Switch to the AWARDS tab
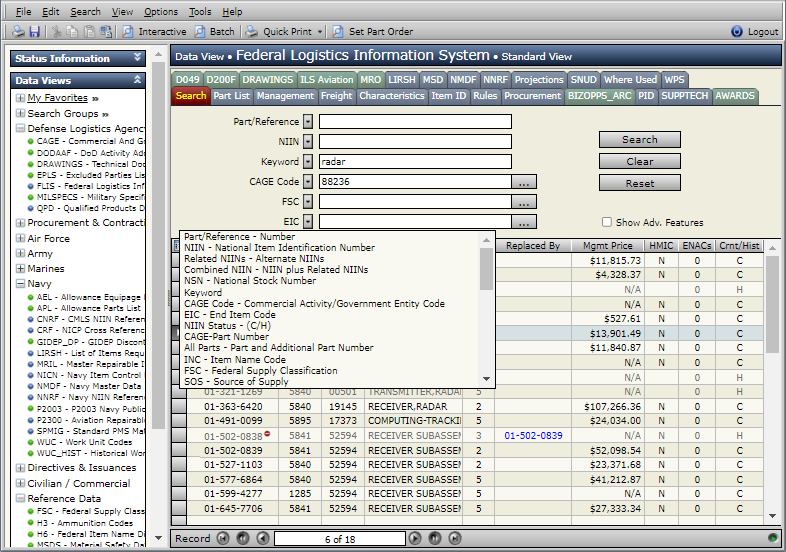The height and width of the screenshot is (552, 786). click(734, 96)
